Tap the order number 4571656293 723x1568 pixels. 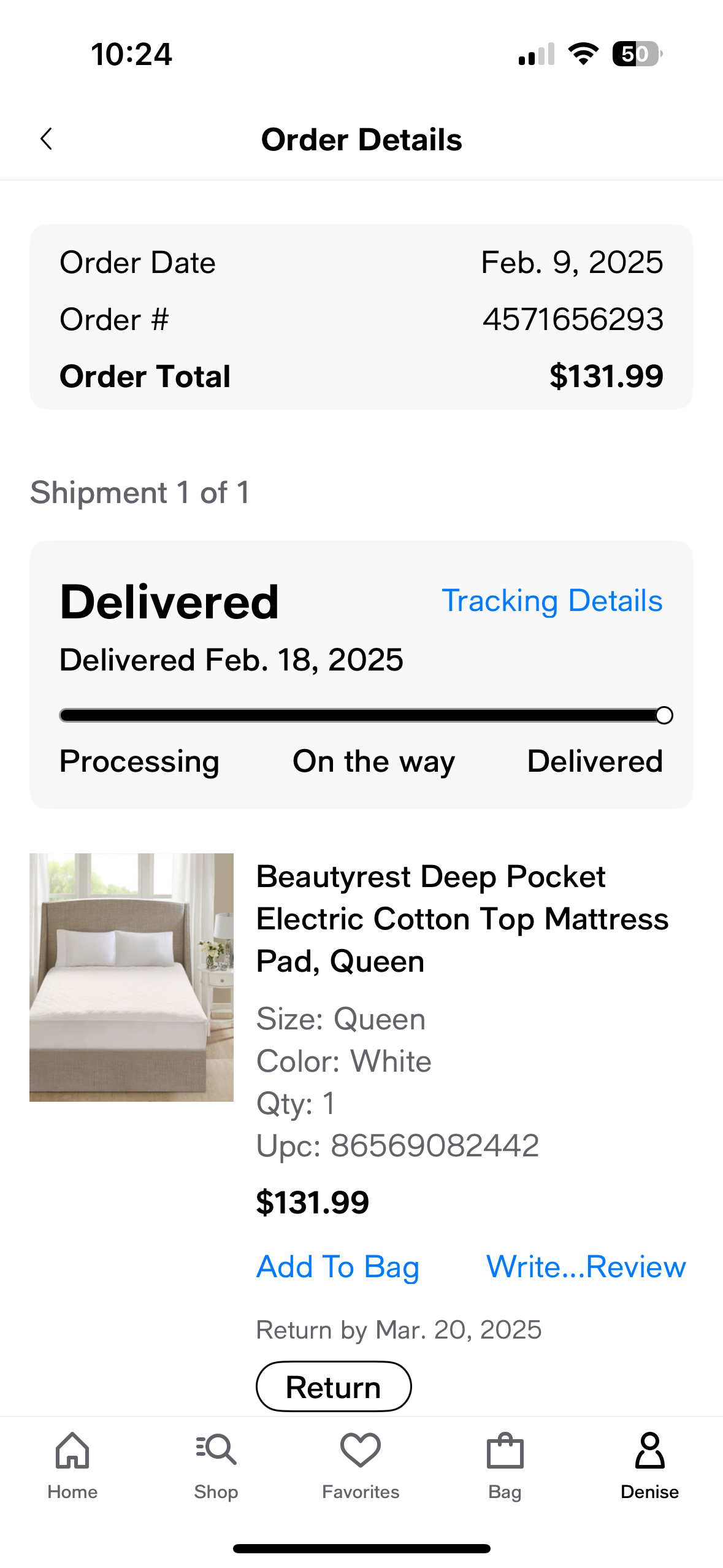pos(573,320)
